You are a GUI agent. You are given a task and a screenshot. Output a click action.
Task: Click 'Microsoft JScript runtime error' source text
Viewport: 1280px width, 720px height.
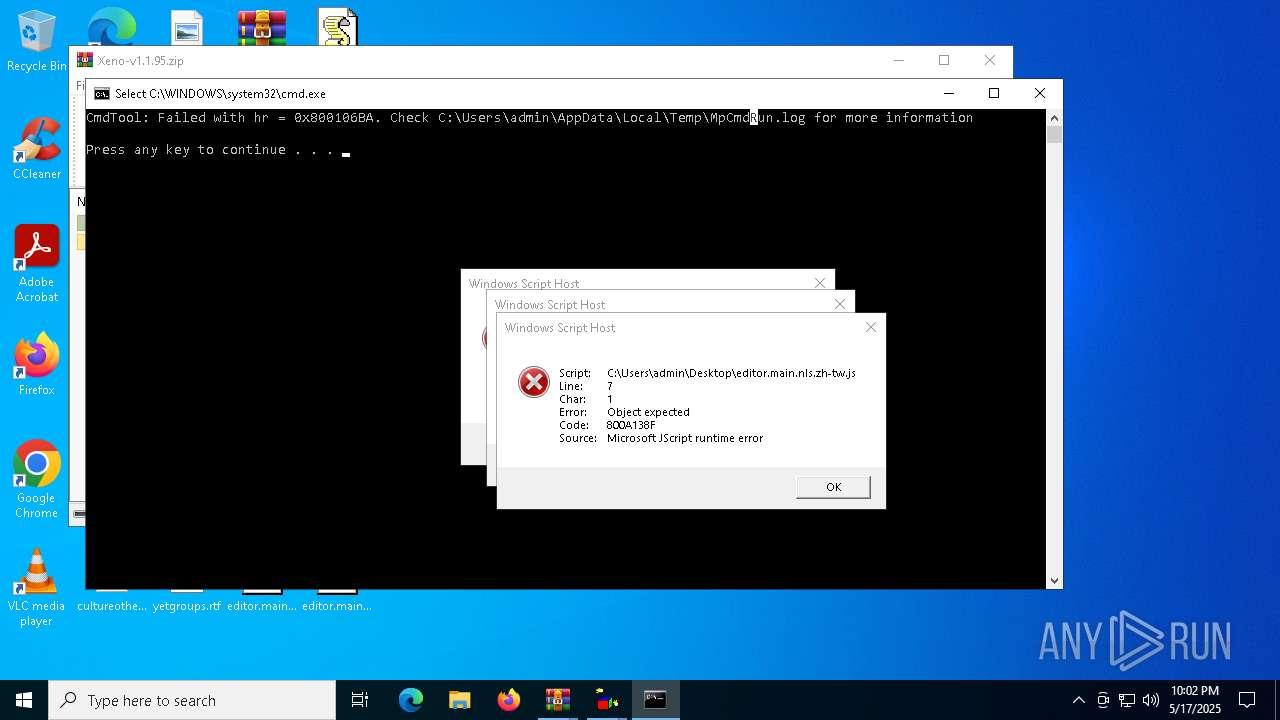point(685,438)
